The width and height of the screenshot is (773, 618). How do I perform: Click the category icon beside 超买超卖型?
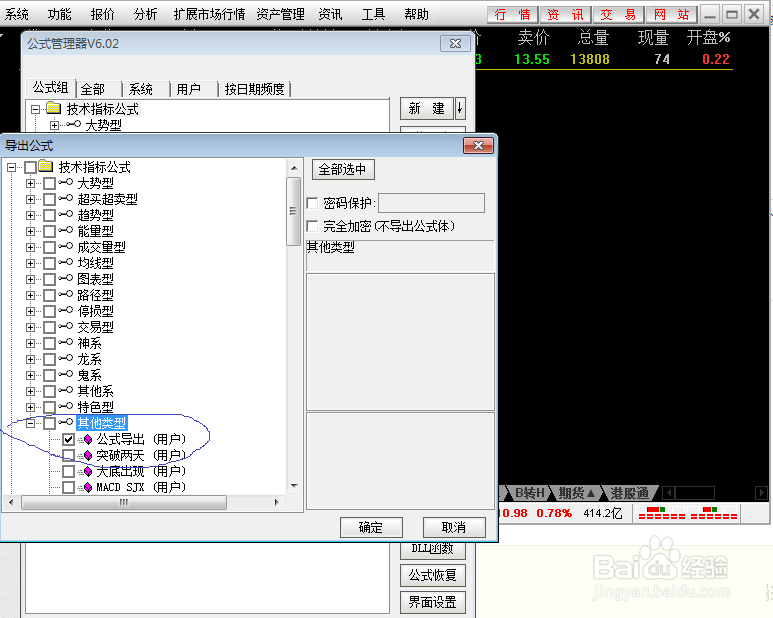coord(66,199)
